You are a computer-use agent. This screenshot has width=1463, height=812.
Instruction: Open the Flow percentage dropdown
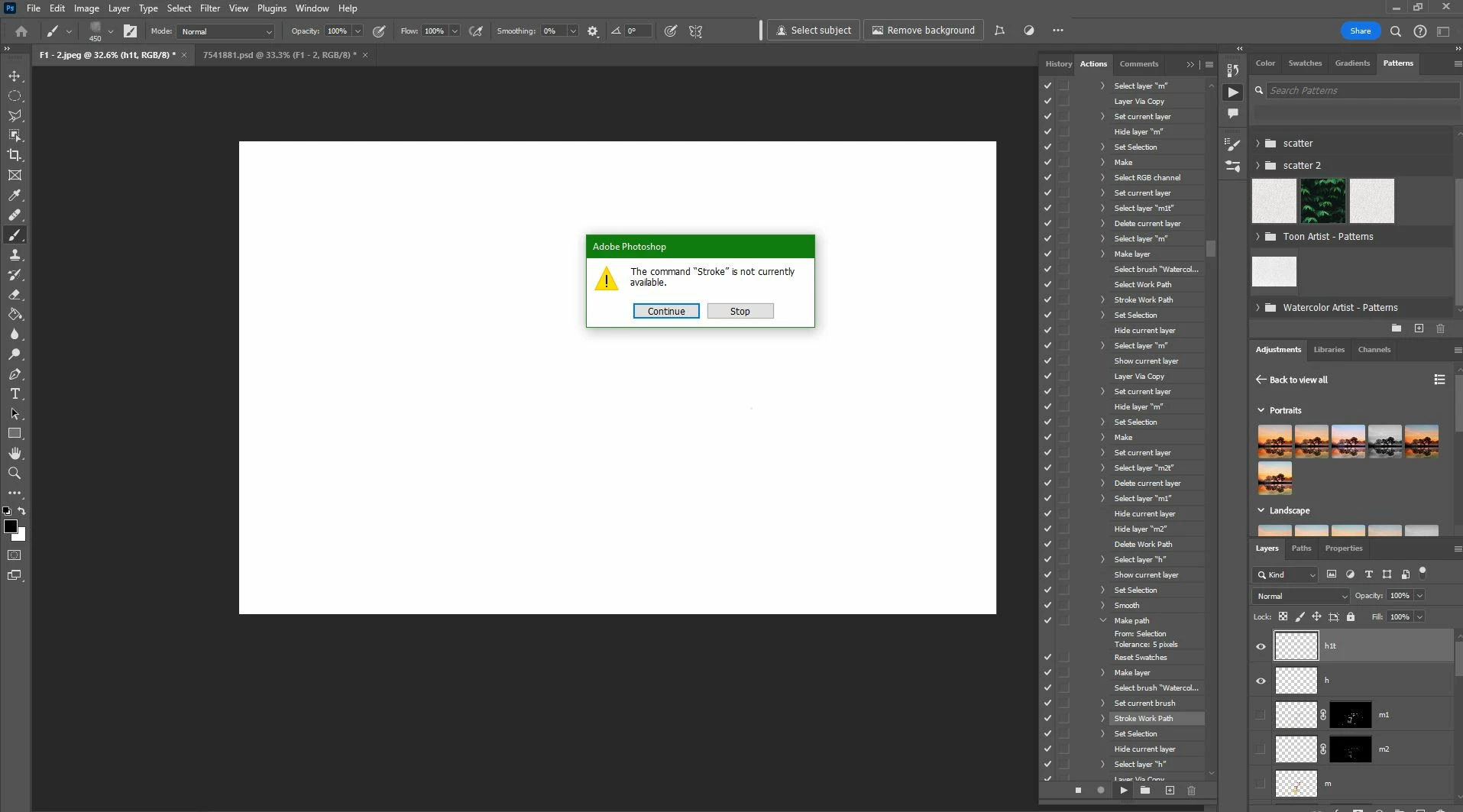click(455, 31)
